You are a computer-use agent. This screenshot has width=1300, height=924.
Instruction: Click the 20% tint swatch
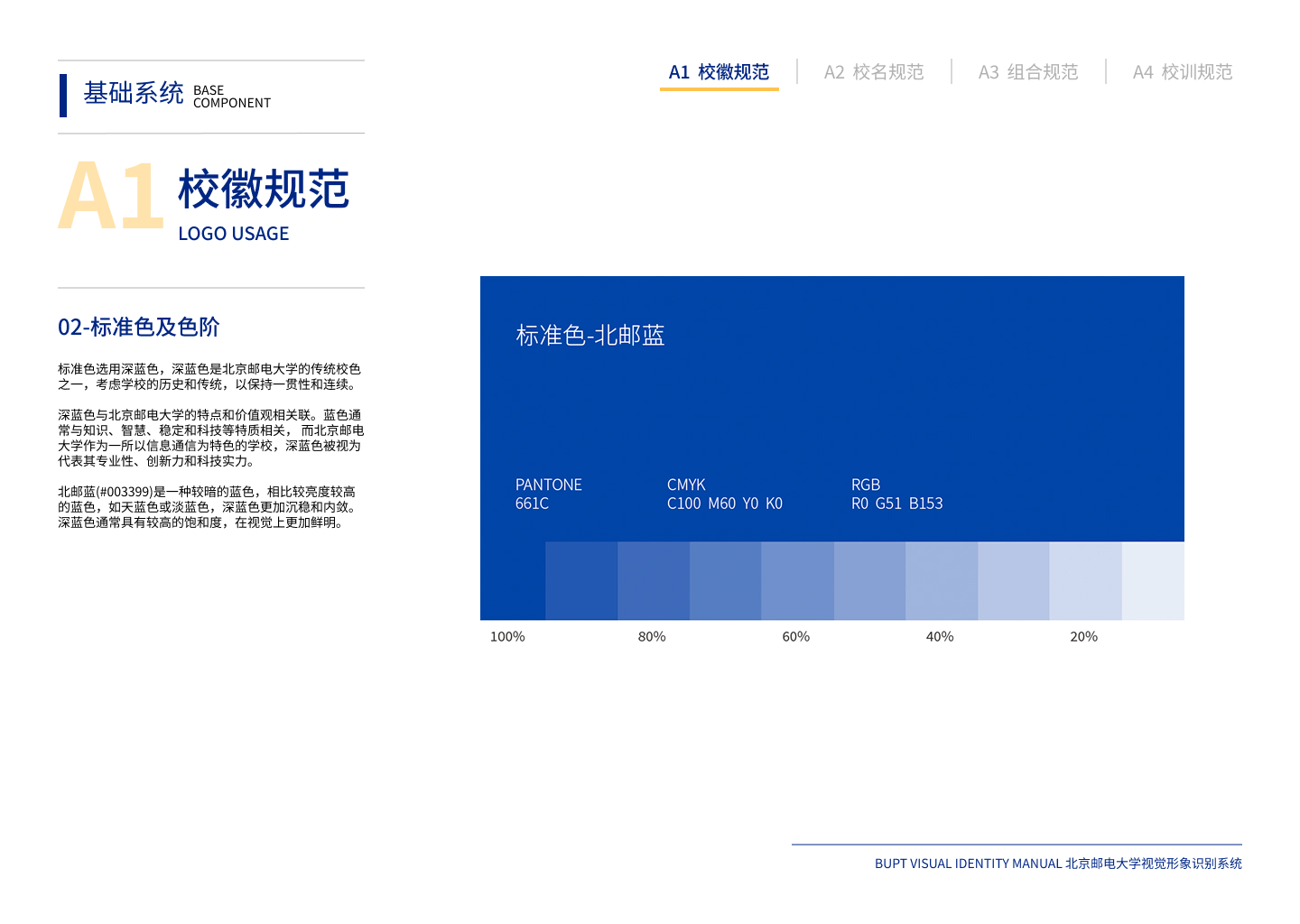click(x=1085, y=580)
